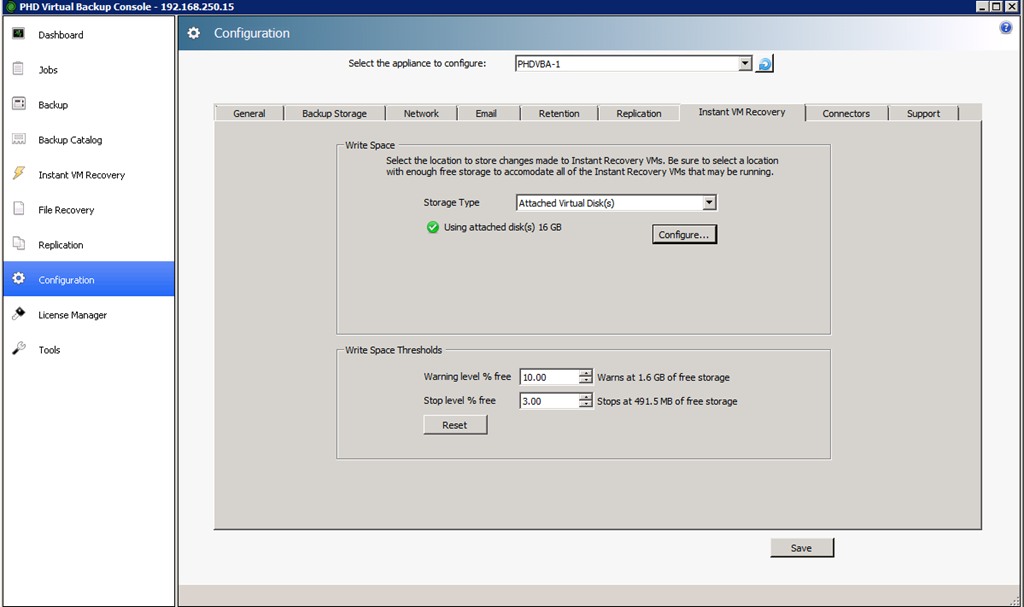Select the Instant VM Recovery tab

pyautogui.click(x=742, y=112)
